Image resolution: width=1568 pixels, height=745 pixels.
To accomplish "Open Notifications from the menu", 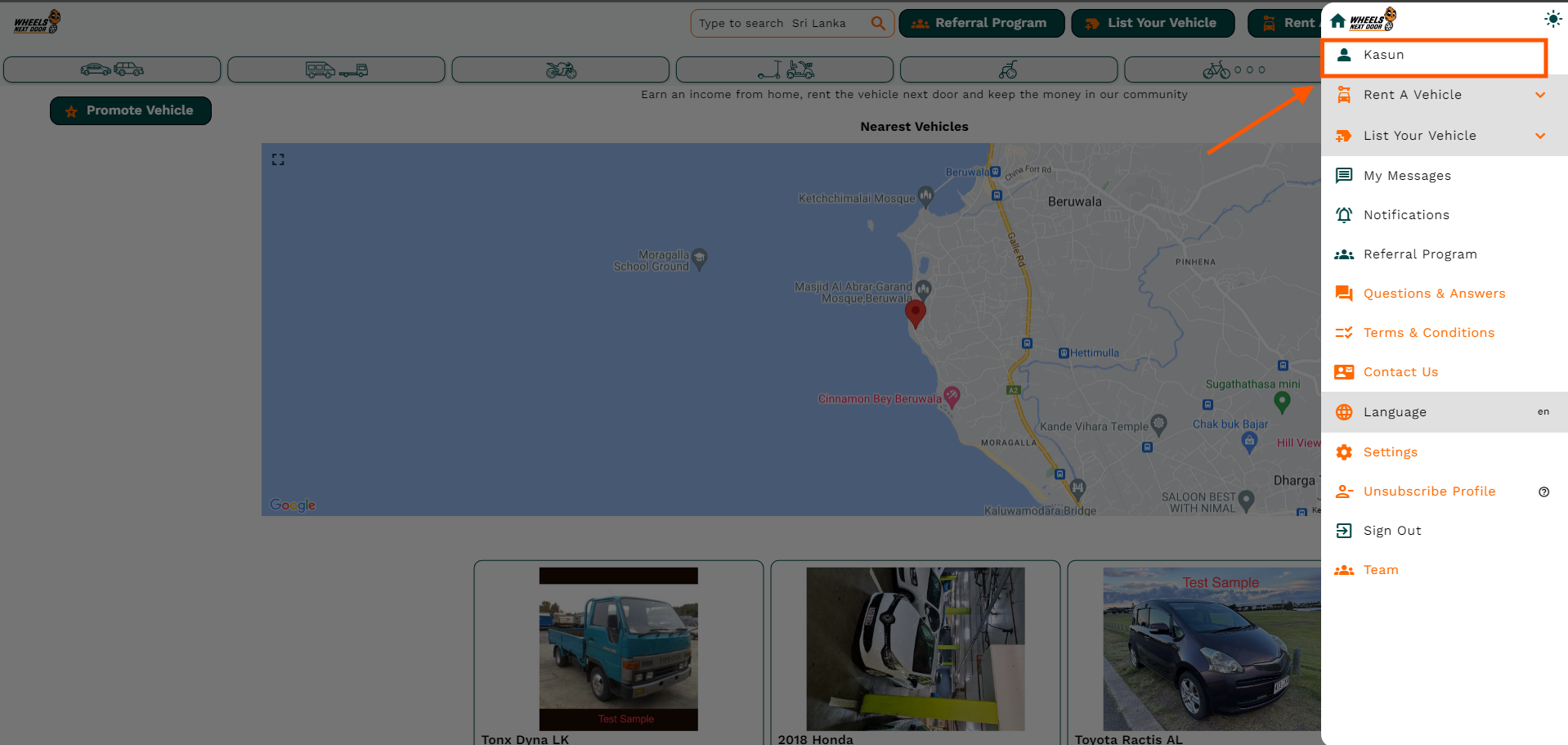I will pos(1404,214).
